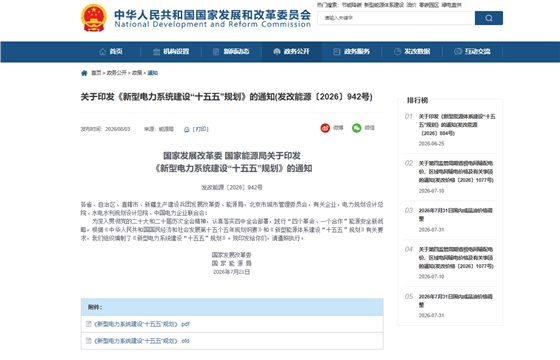Open the 政务服务 navigation menu

pos(351,52)
